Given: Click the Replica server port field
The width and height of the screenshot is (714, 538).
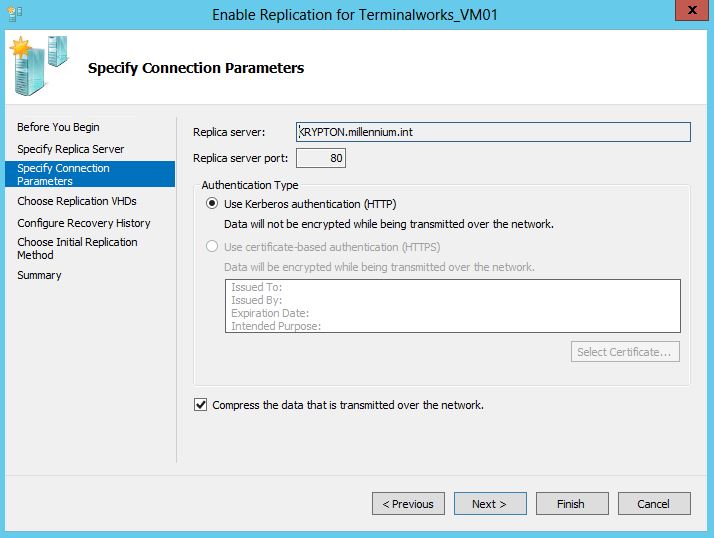Looking at the screenshot, I should point(321,158).
